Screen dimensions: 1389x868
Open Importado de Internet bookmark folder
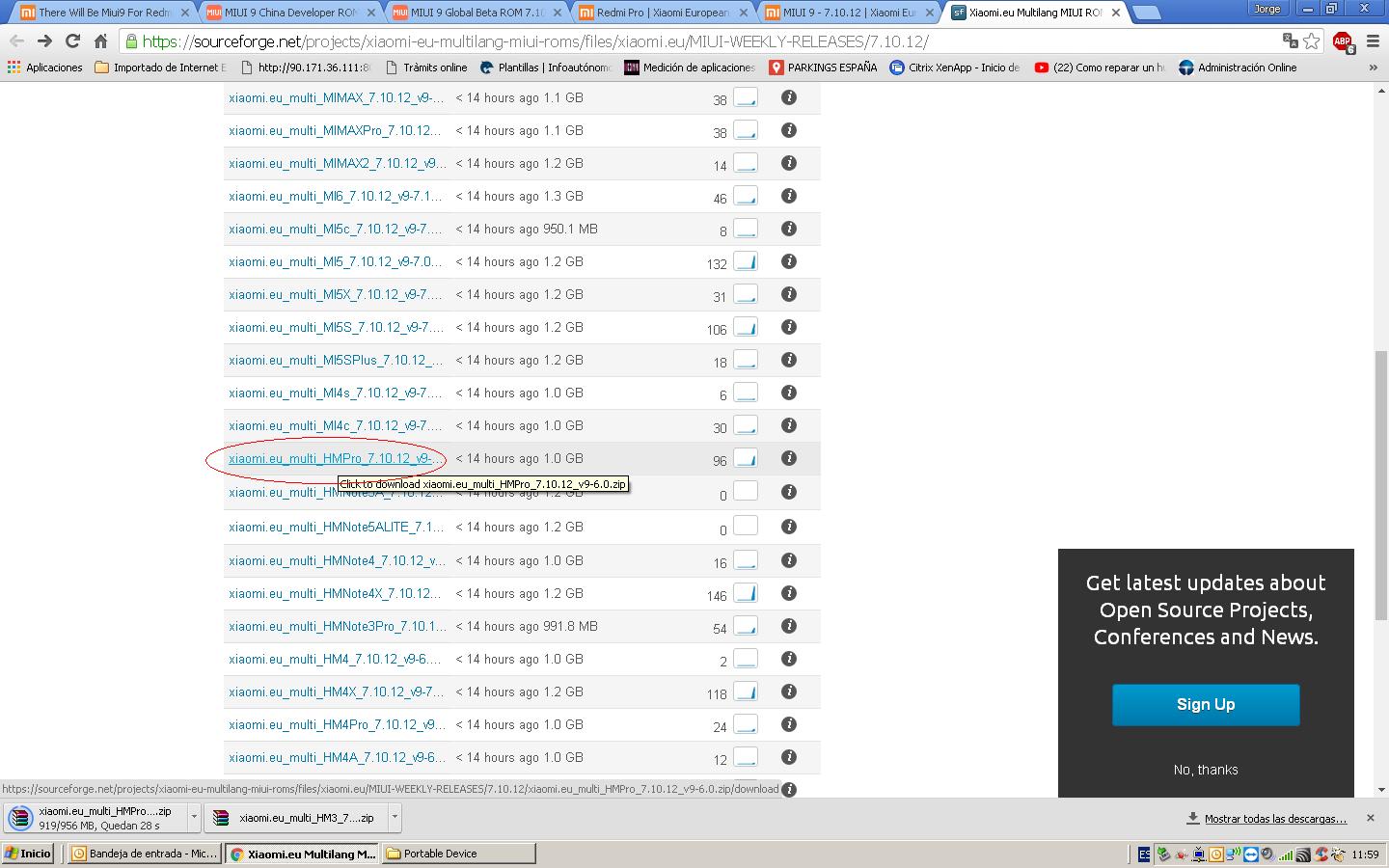[x=160, y=68]
